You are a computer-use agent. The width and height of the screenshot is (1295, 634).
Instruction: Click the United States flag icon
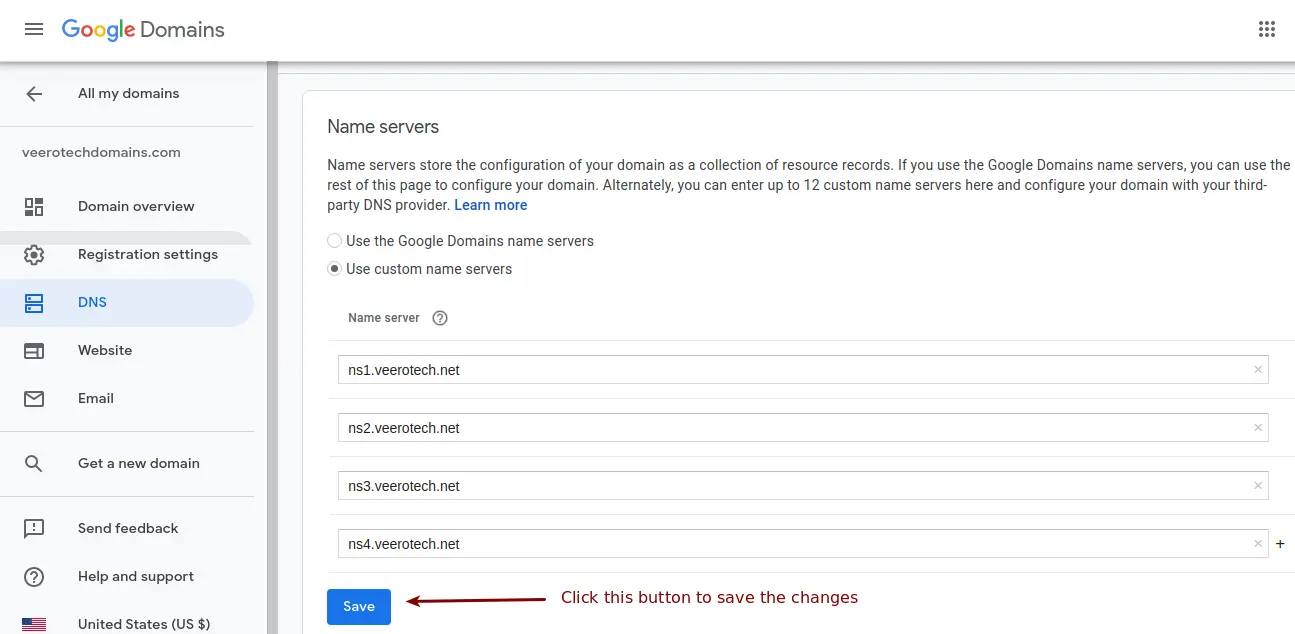(x=34, y=624)
